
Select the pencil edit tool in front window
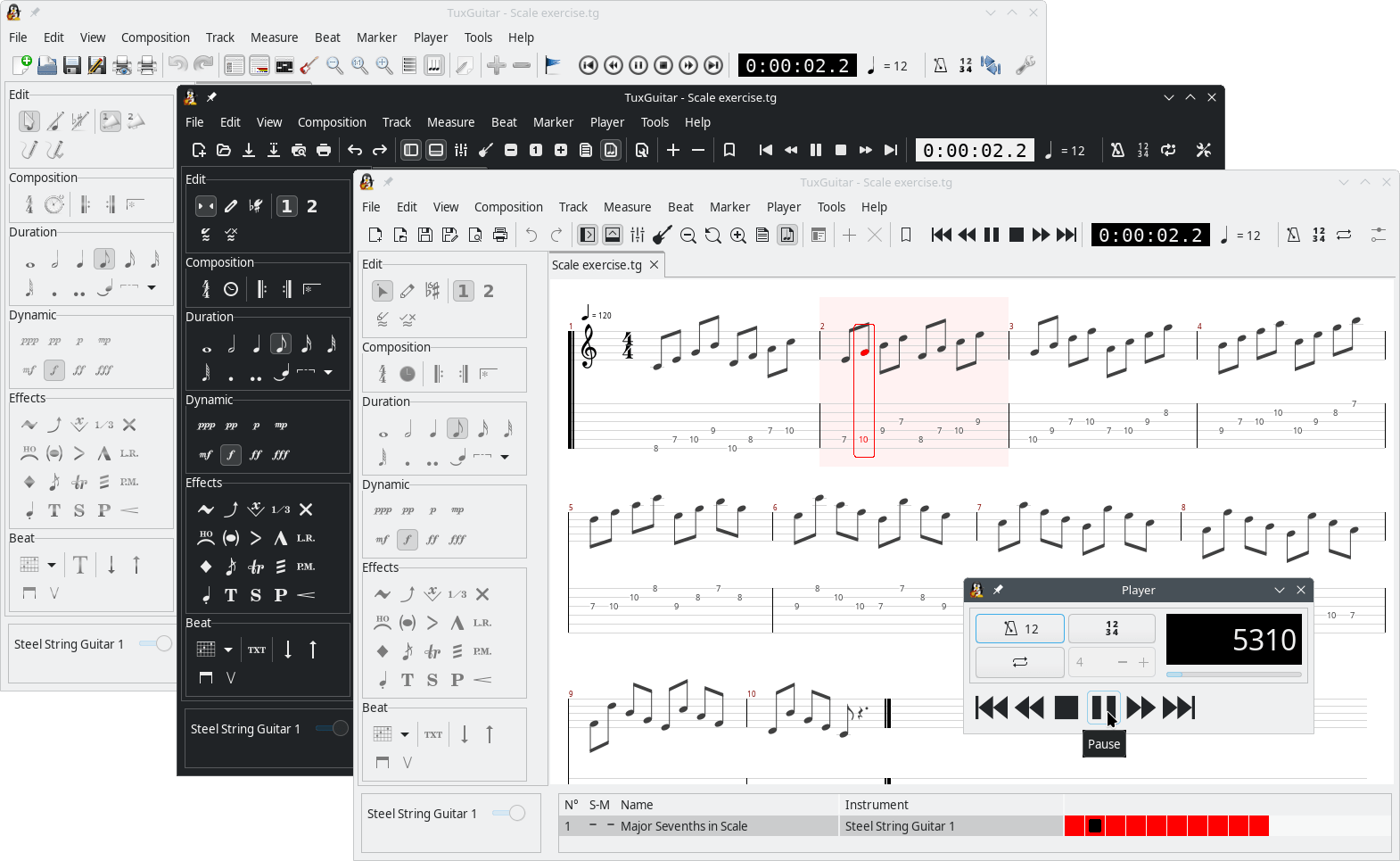(408, 291)
